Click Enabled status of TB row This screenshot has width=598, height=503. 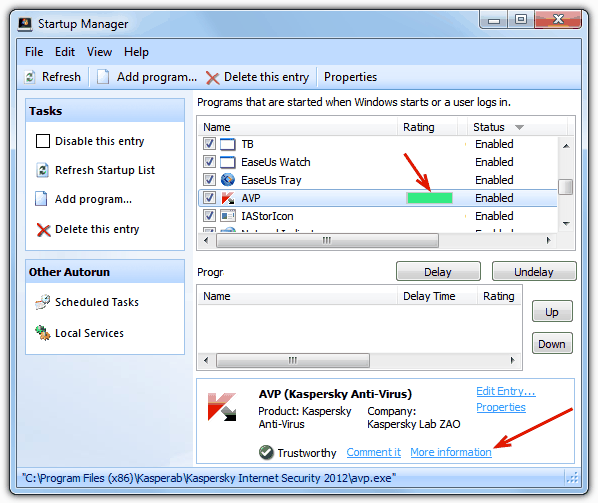click(x=494, y=144)
